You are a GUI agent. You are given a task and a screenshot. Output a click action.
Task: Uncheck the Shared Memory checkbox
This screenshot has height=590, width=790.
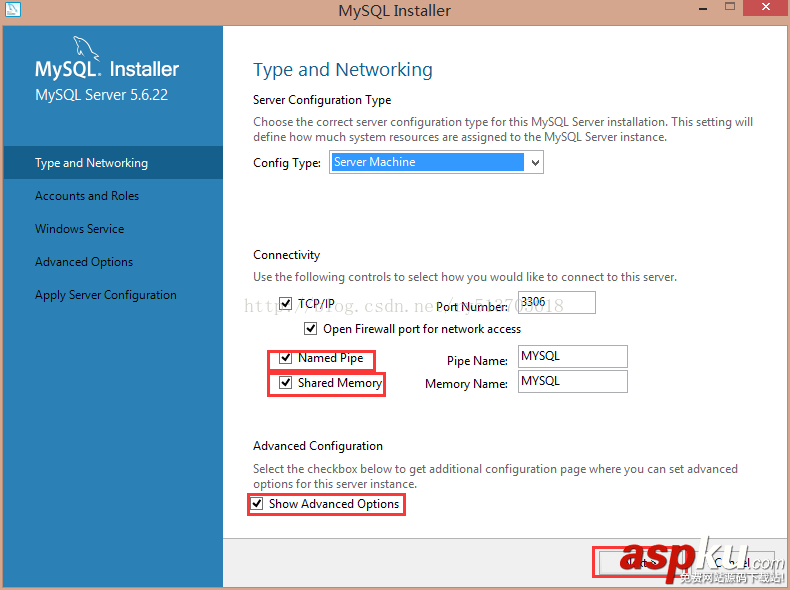pos(286,383)
